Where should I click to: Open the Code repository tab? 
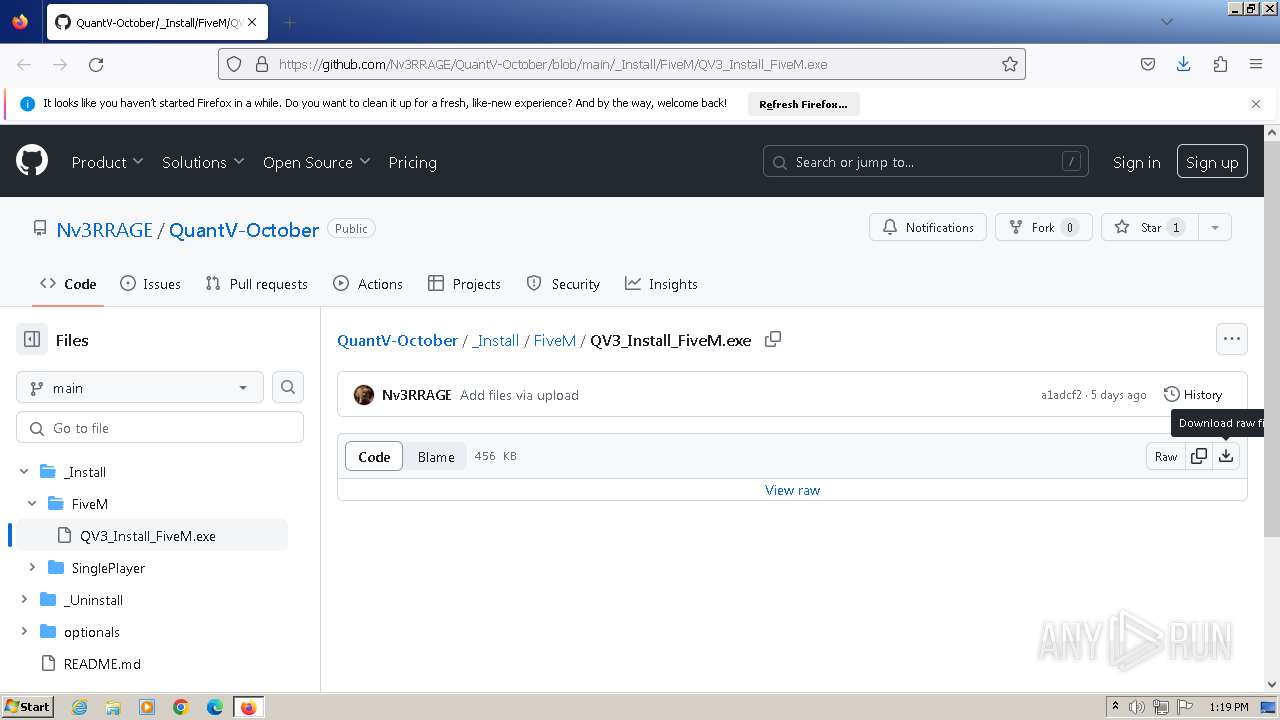(68, 284)
